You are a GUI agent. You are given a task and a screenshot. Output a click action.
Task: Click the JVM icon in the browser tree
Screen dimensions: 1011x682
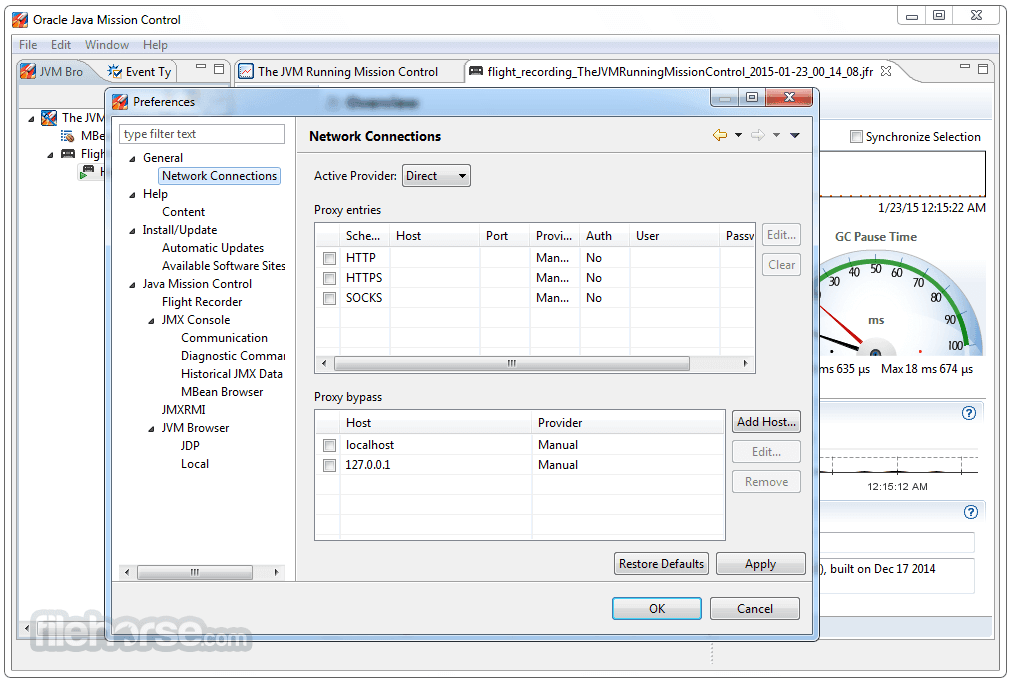pos(49,118)
